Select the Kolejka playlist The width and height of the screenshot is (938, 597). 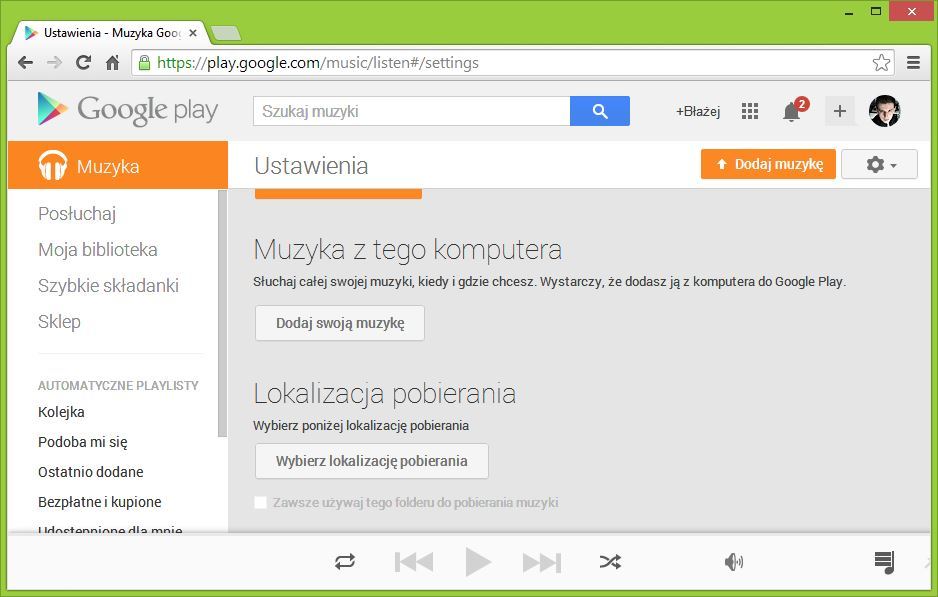61,412
